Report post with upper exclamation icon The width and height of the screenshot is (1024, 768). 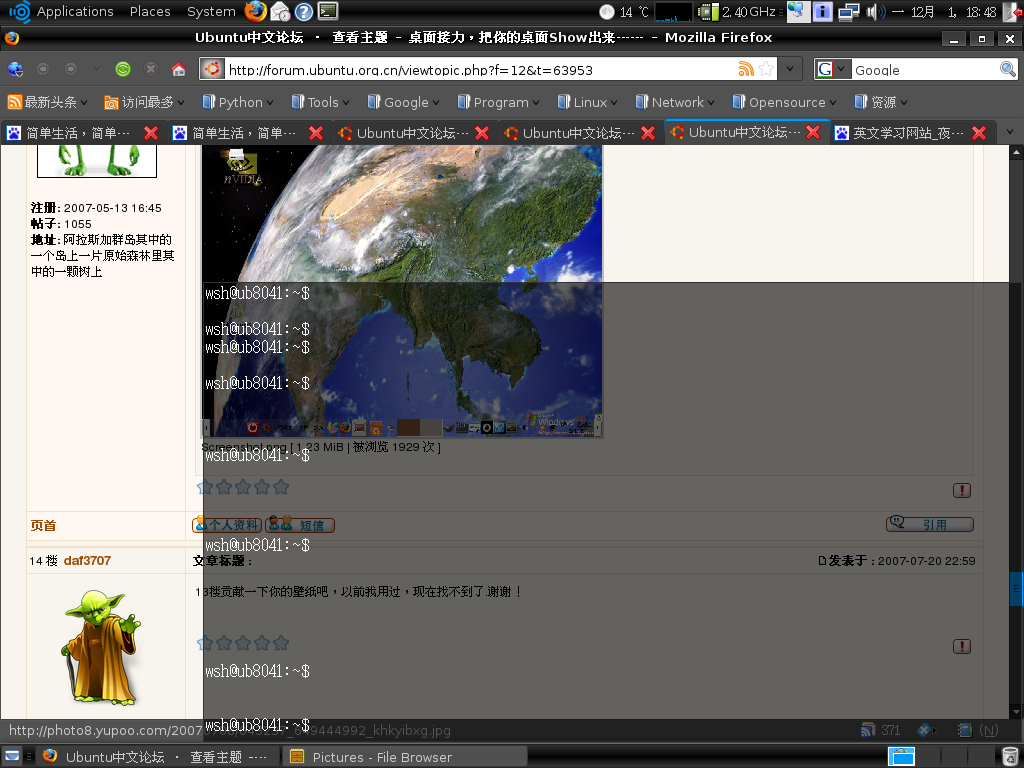tap(962, 490)
